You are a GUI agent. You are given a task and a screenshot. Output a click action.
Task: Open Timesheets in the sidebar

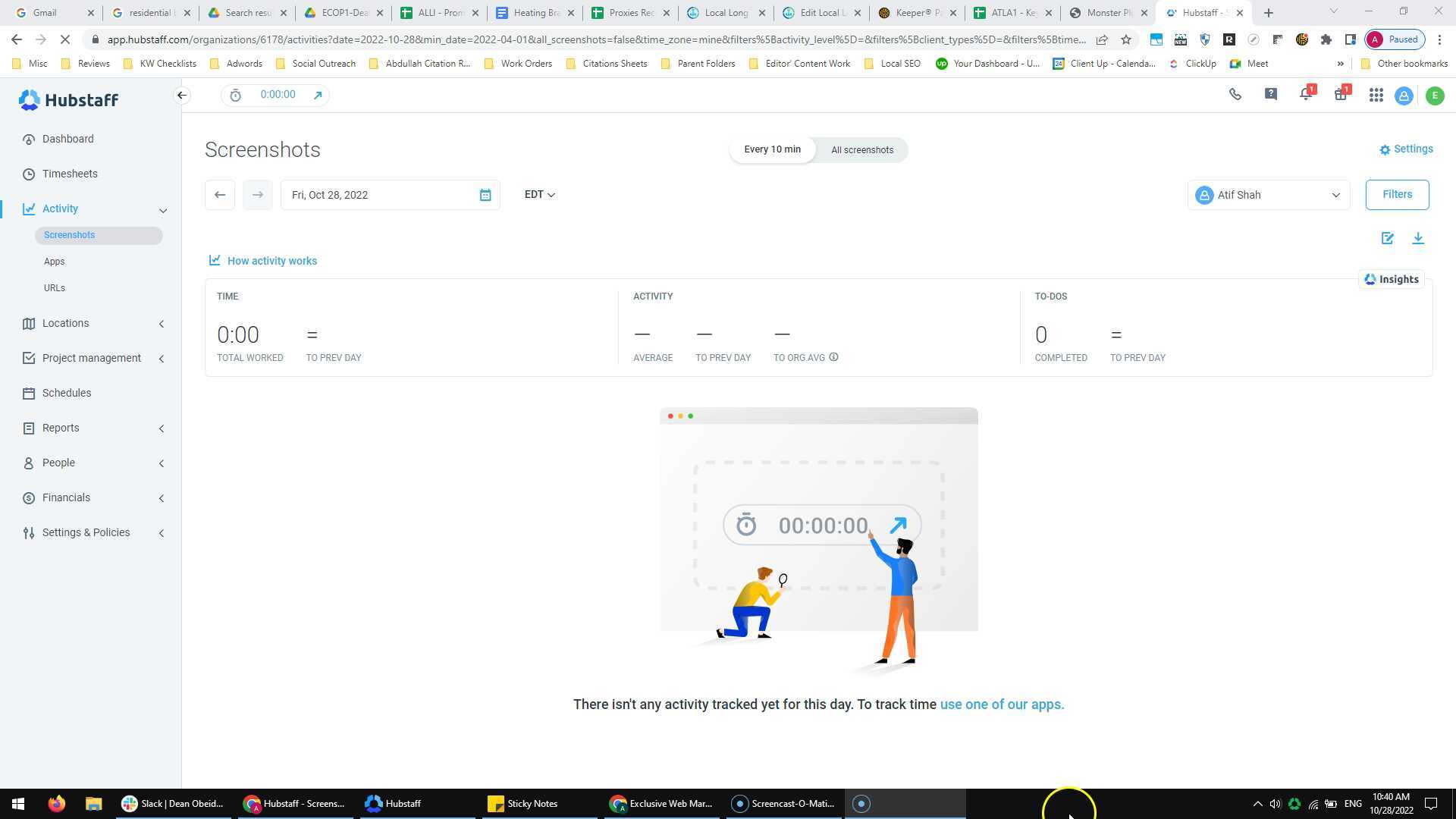click(x=70, y=174)
